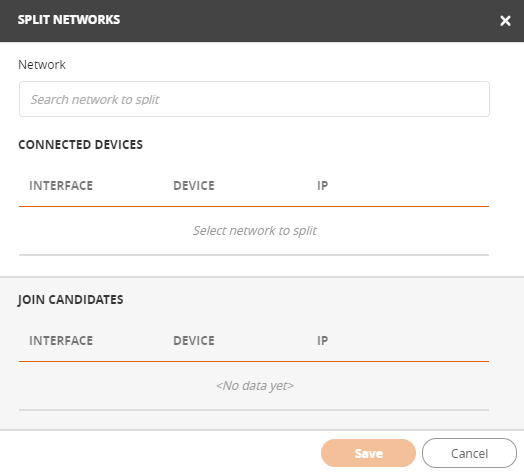Viewport: 524px width, 474px height.
Task: Click the orange divider under Join Candidates headers
Action: [254, 361]
